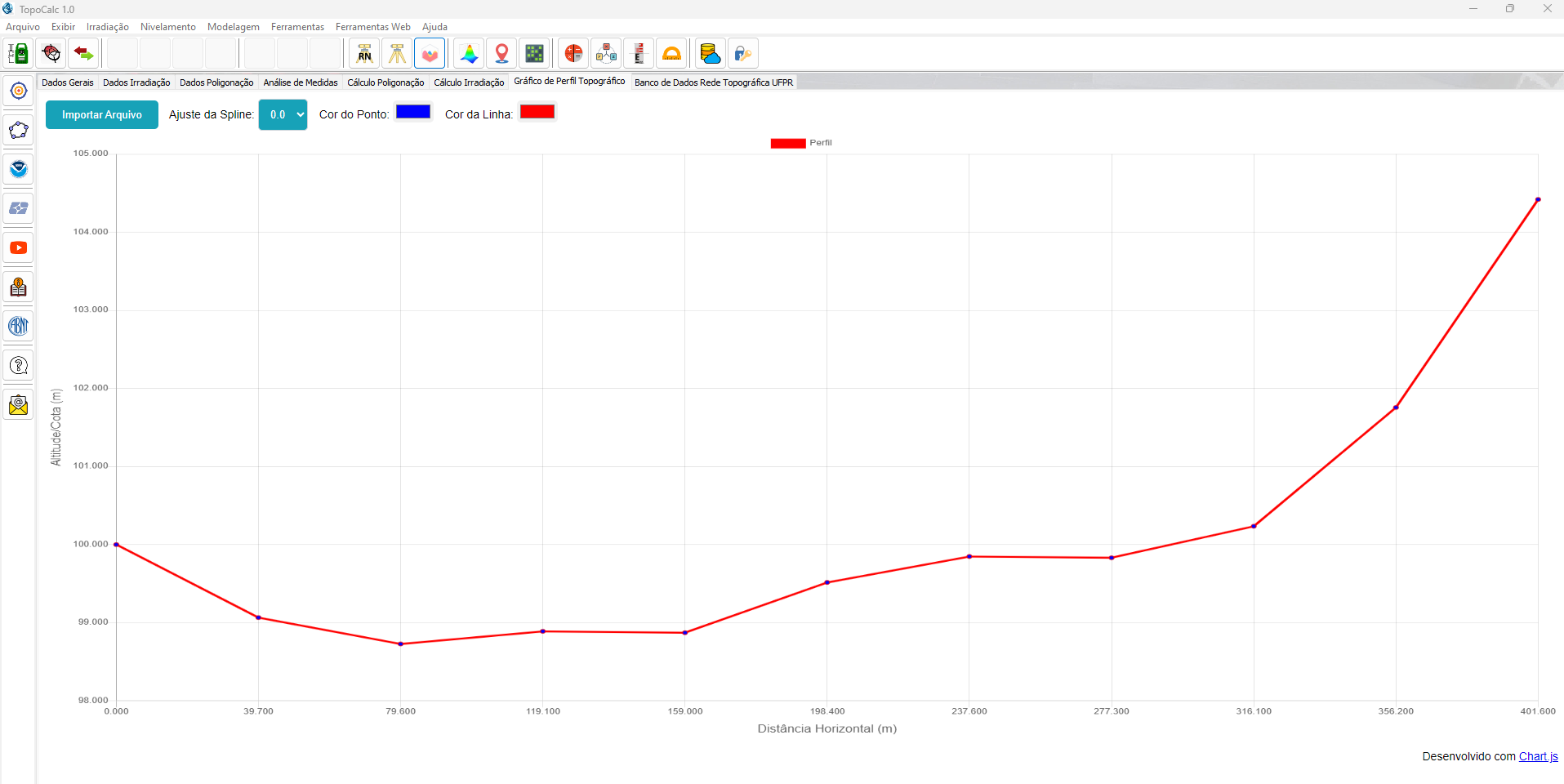Viewport: 1564px width, 784px height.
Task: Click the Importar Arquivo button
Action: pyautogui.click(x=102, y=114)
